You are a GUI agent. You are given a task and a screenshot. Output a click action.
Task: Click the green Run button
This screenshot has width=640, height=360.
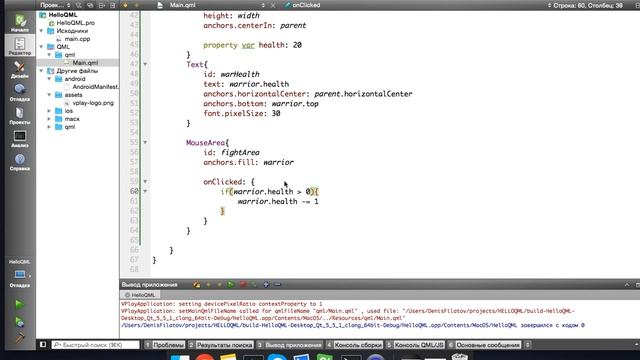tap(19, 304)
